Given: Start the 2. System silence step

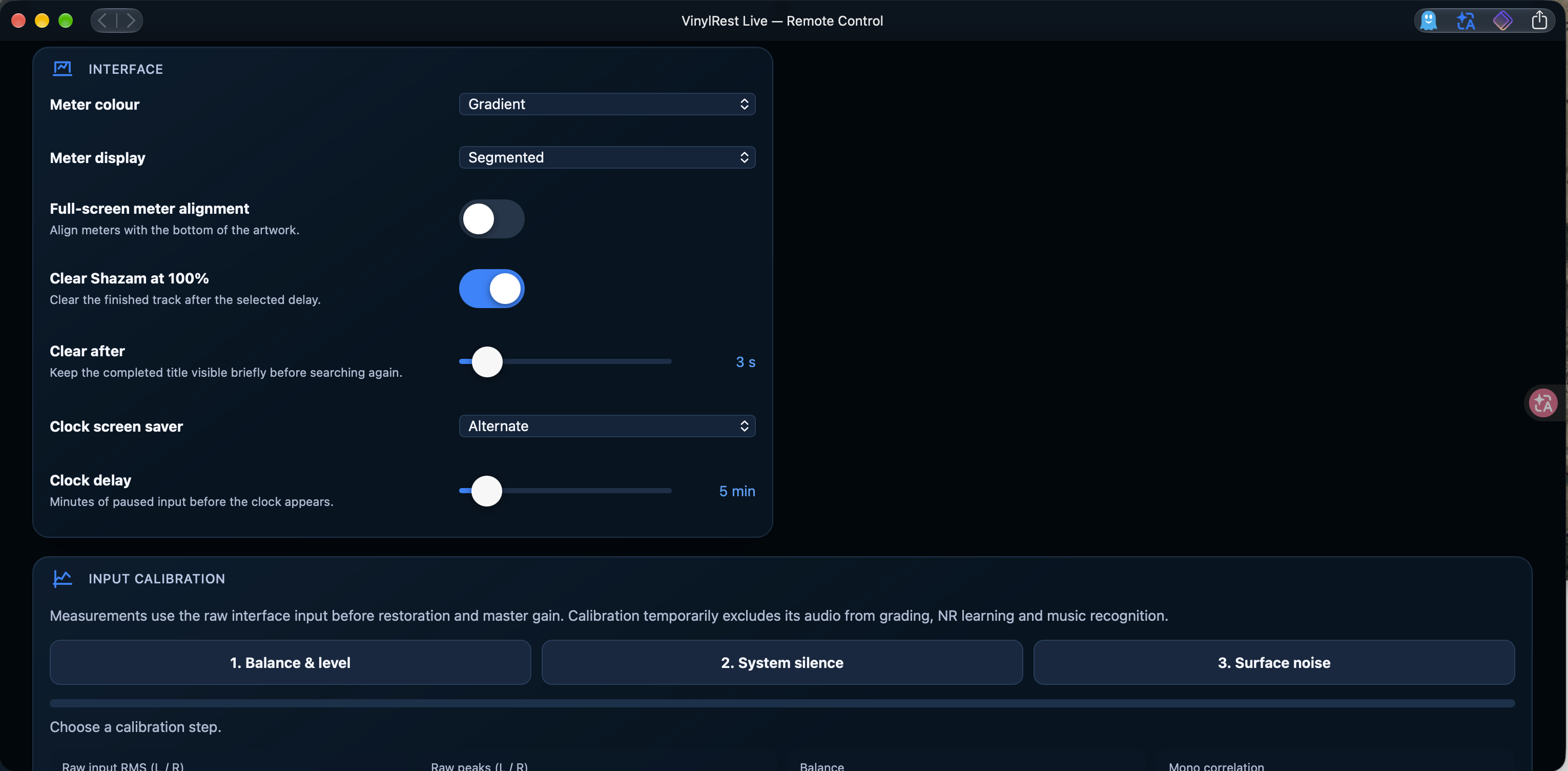Looking at the screenshot, I should [x=782, y=663].
